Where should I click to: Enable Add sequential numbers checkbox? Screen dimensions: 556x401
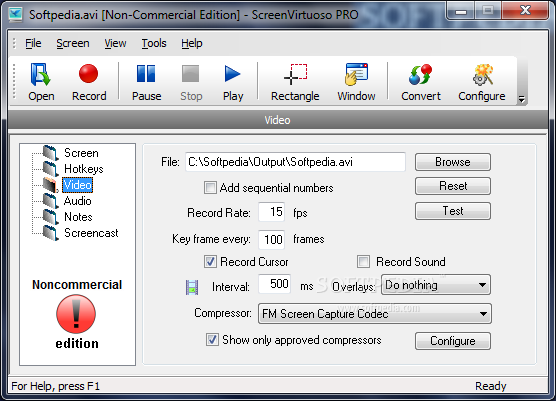(210, 188)
